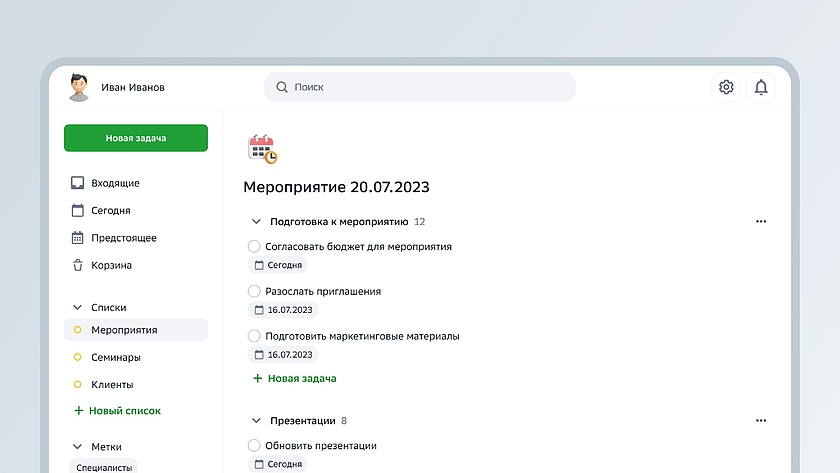Click Подготовить маркетинговые материалы task text

coord(362,336)
